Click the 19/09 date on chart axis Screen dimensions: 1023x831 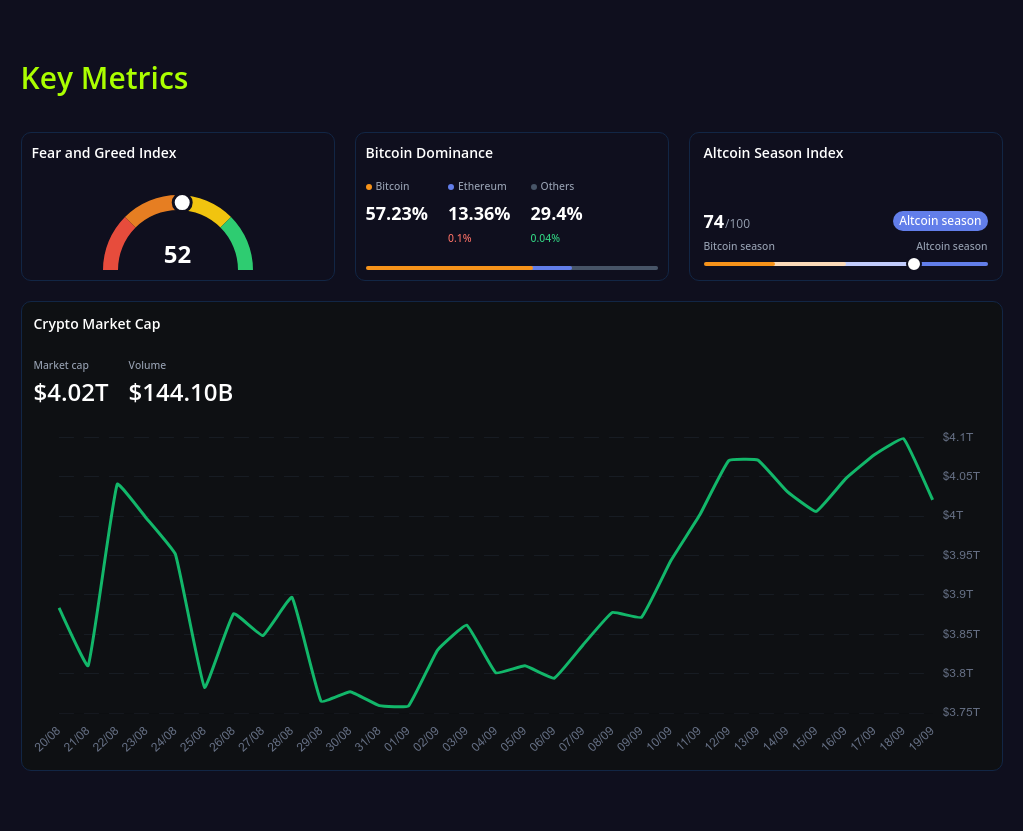point(921,740)
